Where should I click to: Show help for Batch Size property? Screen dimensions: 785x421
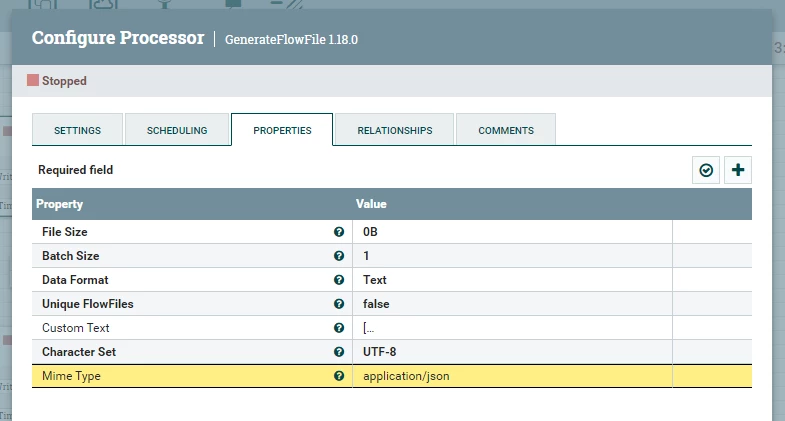pyautogui.click(x=339, y=256)
